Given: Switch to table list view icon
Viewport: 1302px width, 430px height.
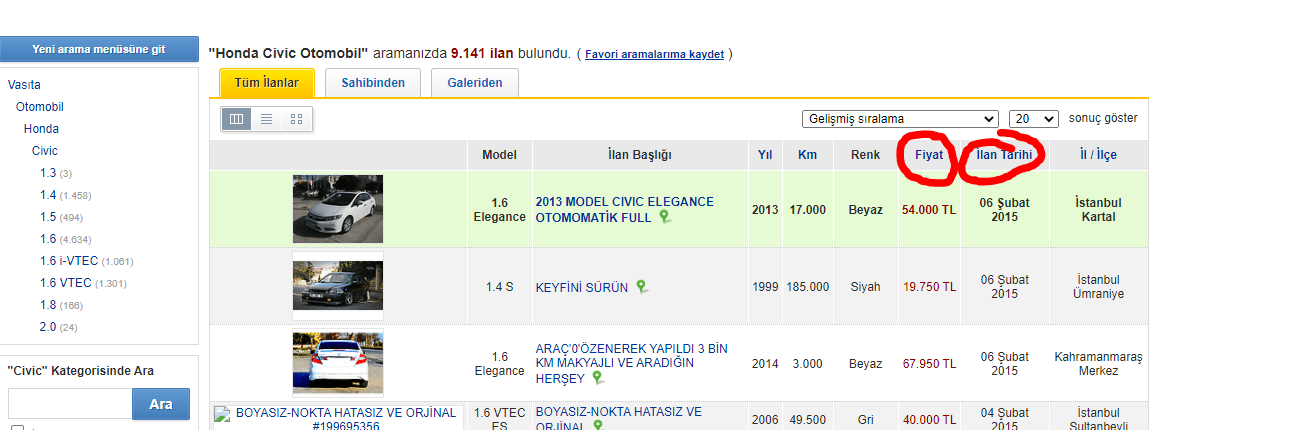Looking at the screenshot, I should coord(237,119).
